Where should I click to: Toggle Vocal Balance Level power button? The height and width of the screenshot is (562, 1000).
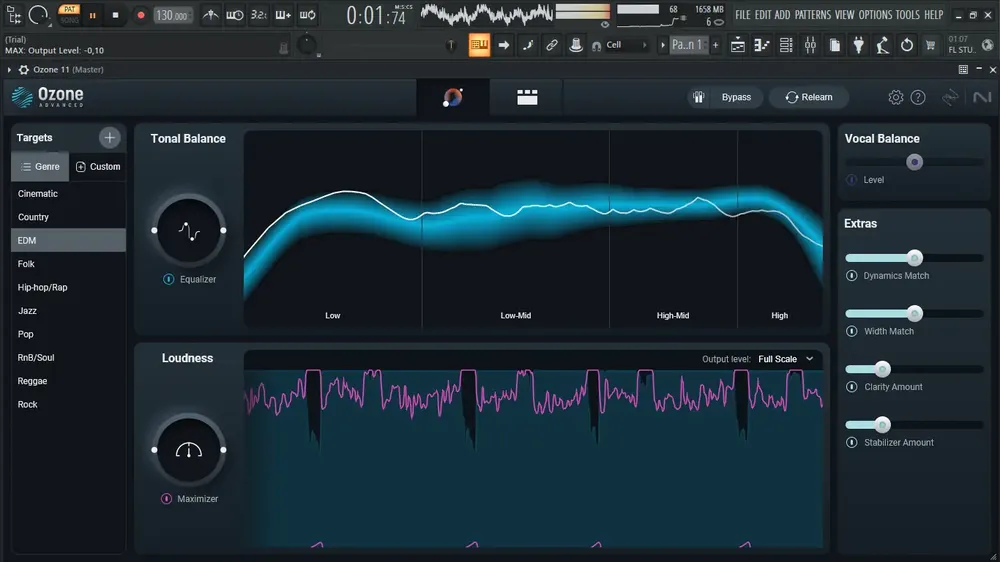pyautogui.click(x=851, y=180)
